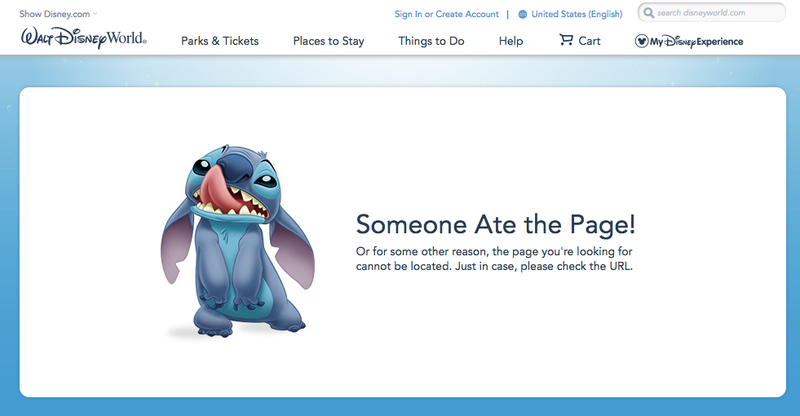Open the Parks & Tickets menu

point(220,41)
